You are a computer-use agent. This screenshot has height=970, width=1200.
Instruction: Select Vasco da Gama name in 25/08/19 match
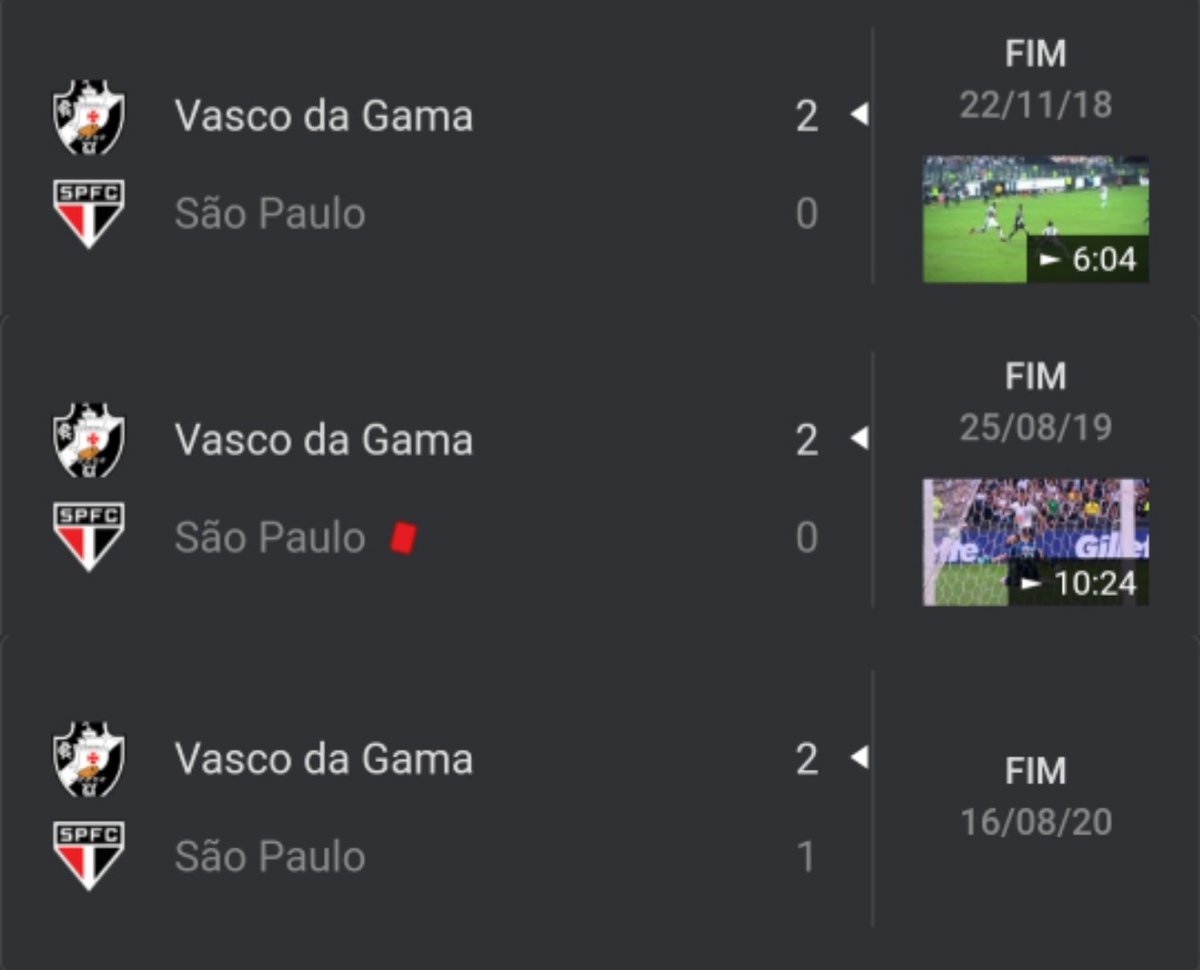323,440
